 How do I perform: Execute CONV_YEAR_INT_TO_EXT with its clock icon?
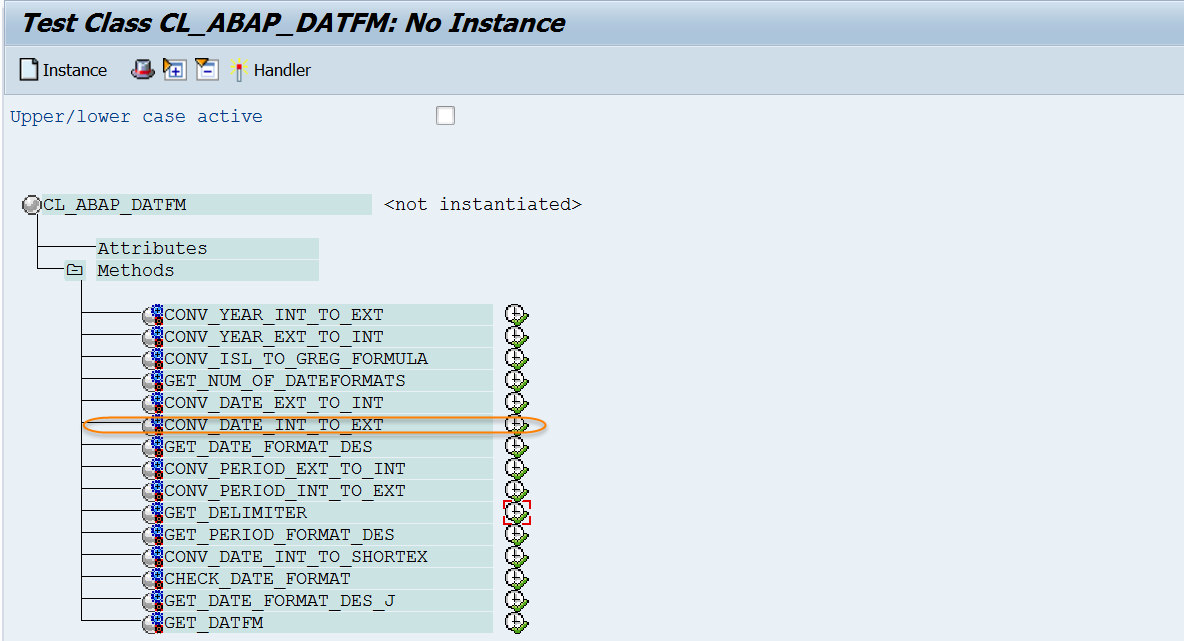click(516, 314)
